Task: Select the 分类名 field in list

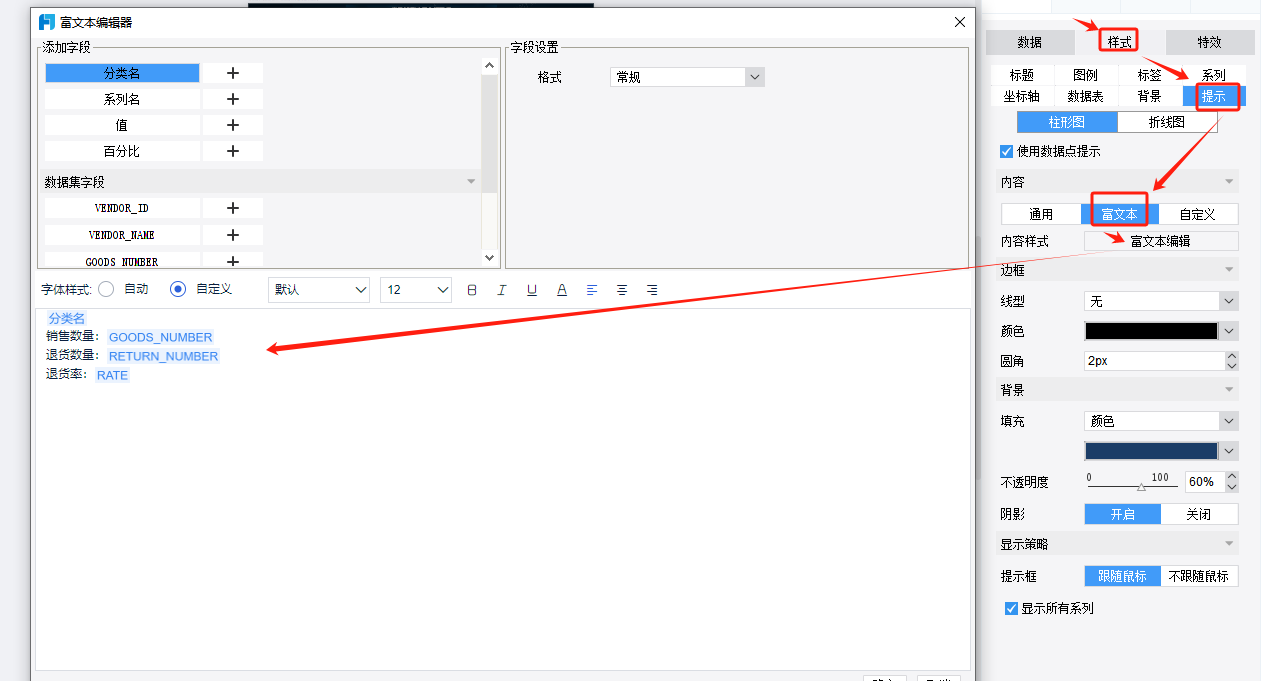Action: 122,73
